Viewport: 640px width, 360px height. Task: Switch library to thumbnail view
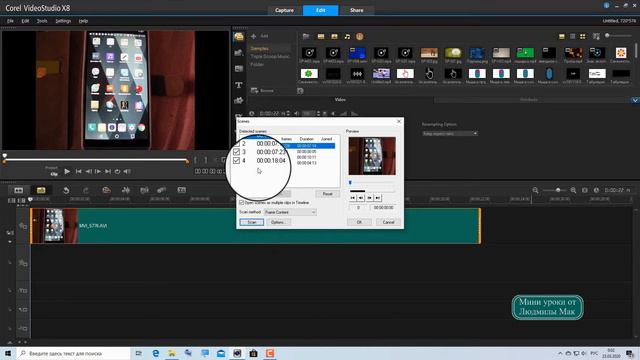(x=583, y=37)
